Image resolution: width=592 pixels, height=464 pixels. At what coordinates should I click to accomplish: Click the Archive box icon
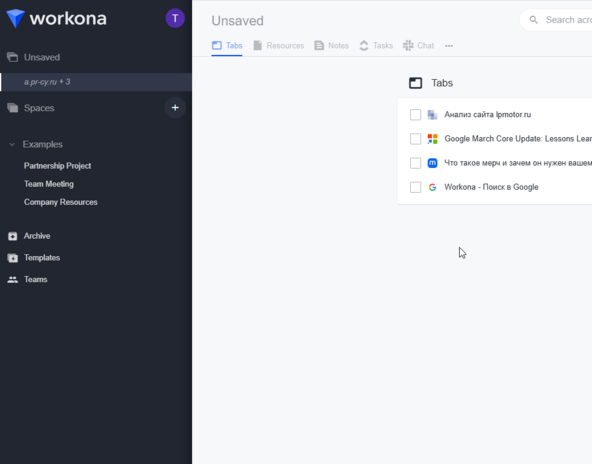[x=12, y=236]
